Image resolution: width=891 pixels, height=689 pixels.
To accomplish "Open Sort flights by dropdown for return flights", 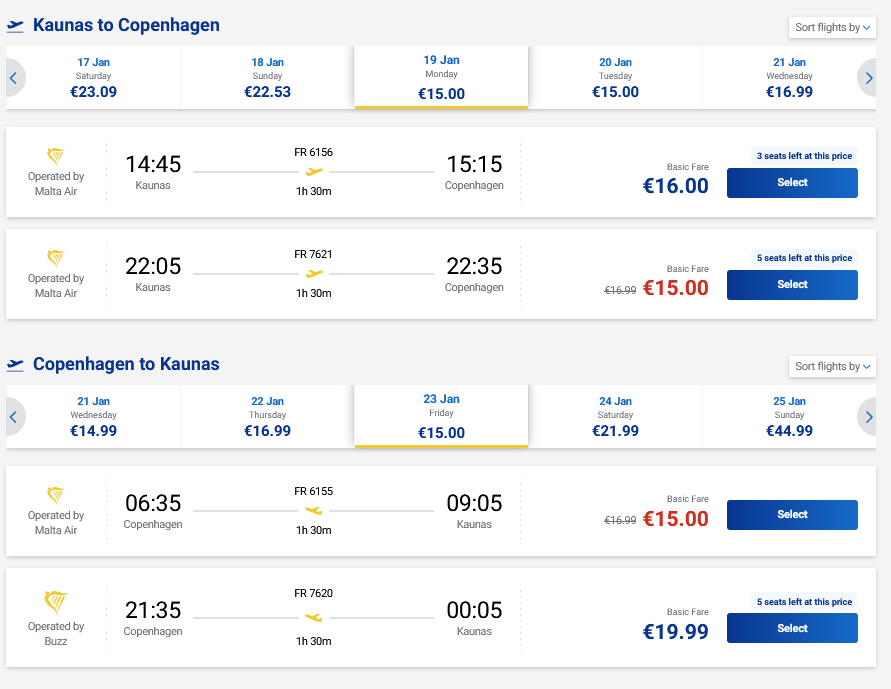I will 832,366.
